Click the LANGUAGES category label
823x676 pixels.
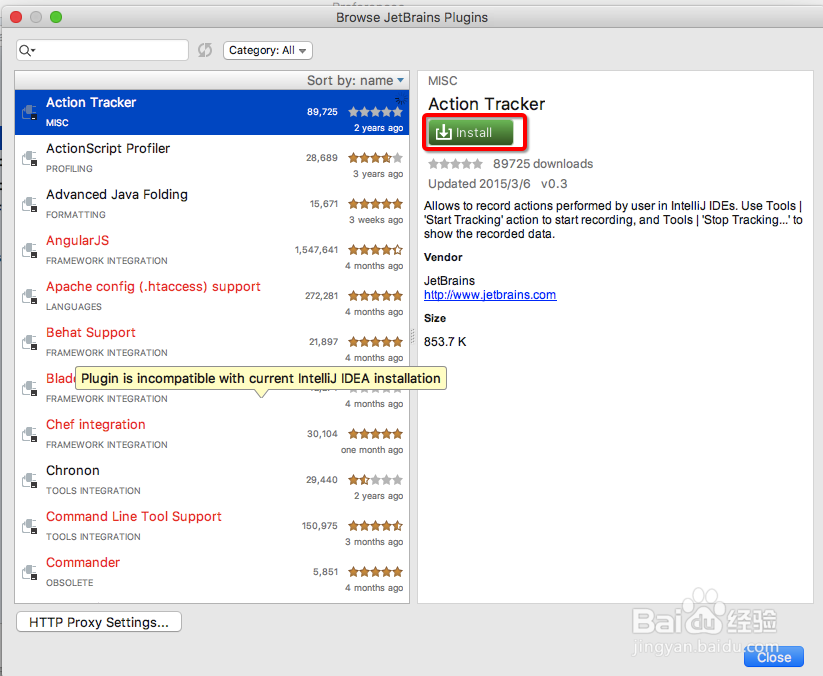(73, 307)
